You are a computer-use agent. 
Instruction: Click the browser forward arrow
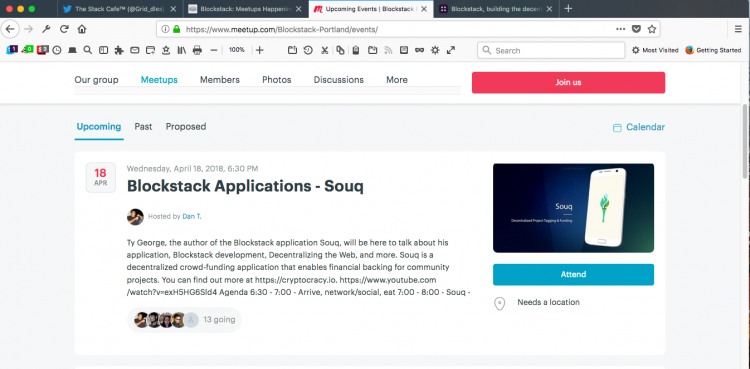[x=29, y=29]
